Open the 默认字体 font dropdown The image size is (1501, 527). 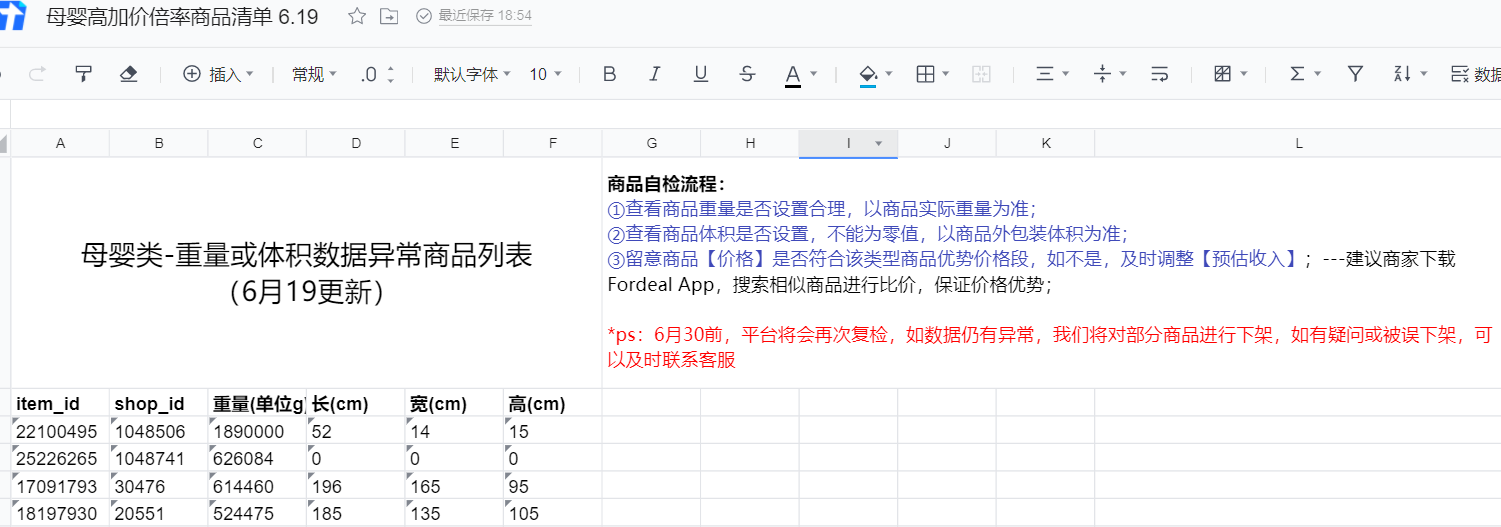[x=472, y=74]
